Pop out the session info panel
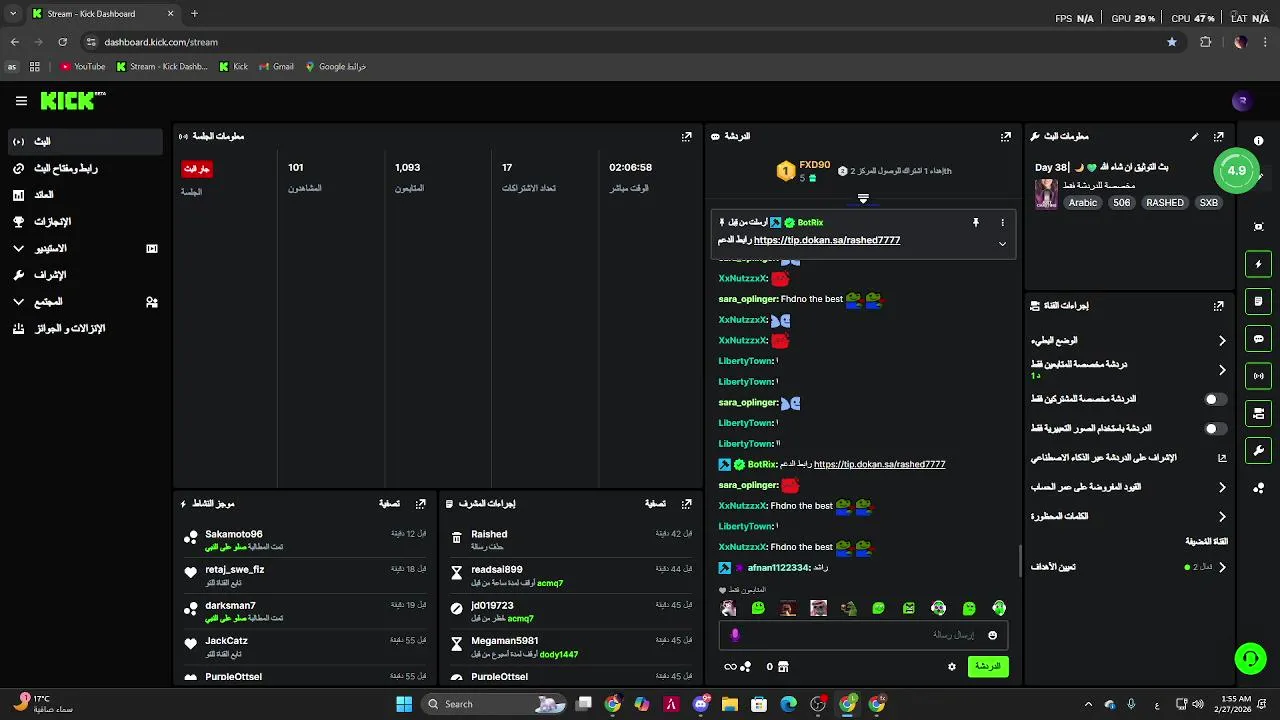The height and width of the screenshot is (720, 1280). [x=687, y=136]
